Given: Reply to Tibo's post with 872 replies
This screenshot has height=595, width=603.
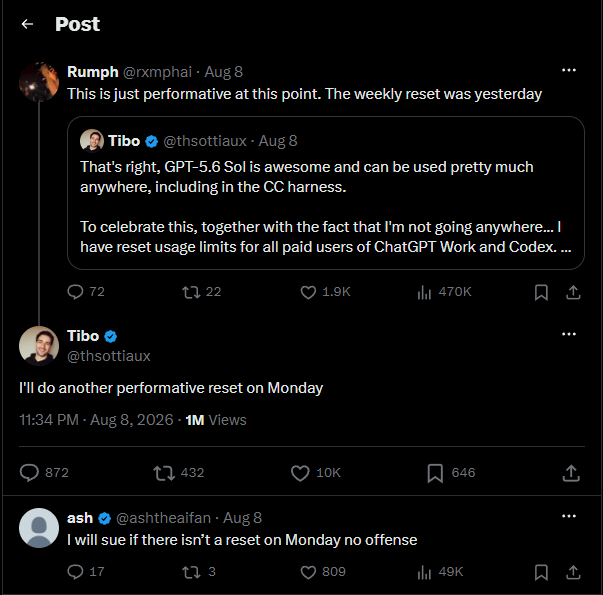Looking at the screenshot, I should pyautogui.click(x=29, y=473).
